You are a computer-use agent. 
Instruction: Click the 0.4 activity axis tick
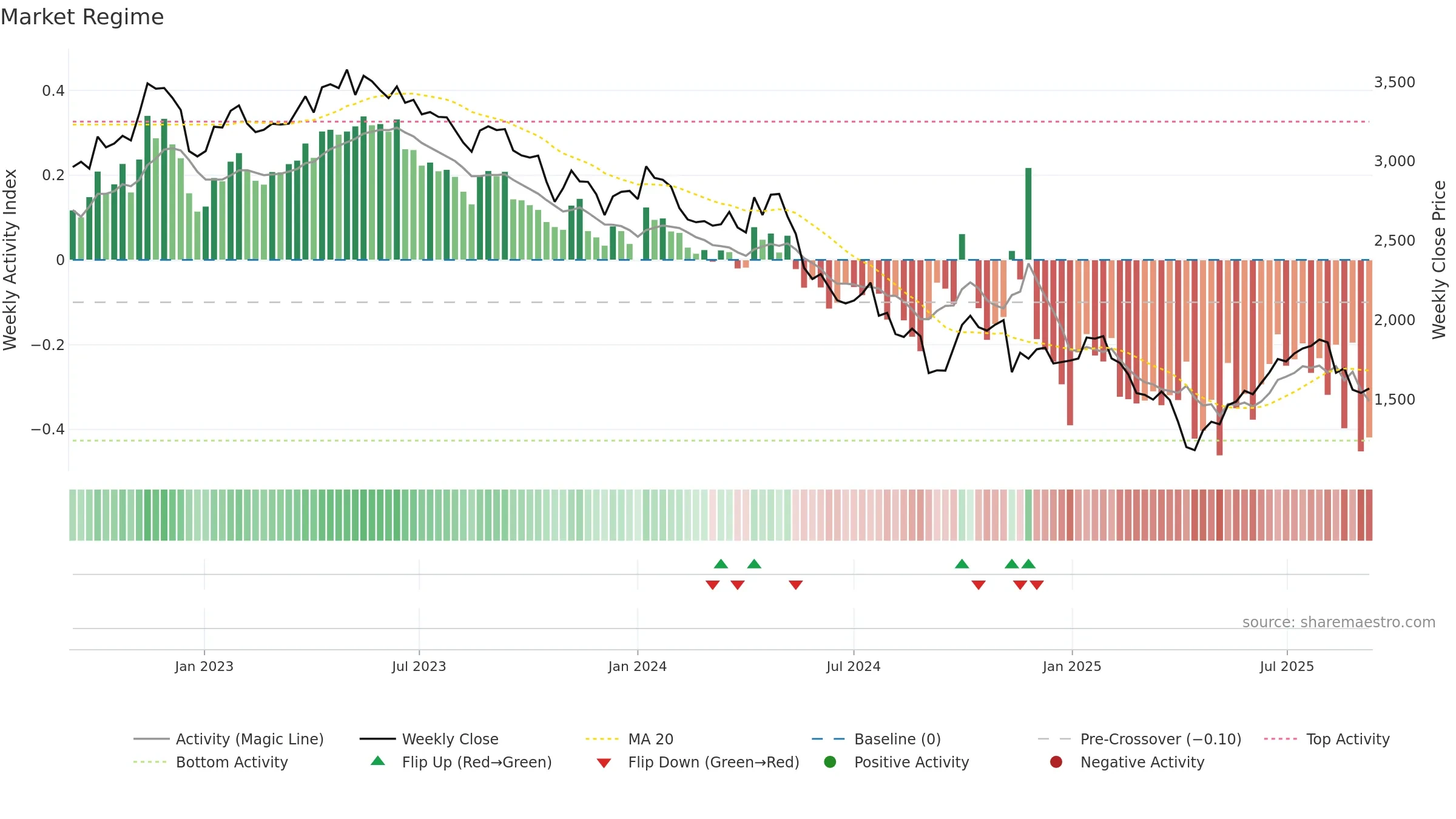point(53,91)
